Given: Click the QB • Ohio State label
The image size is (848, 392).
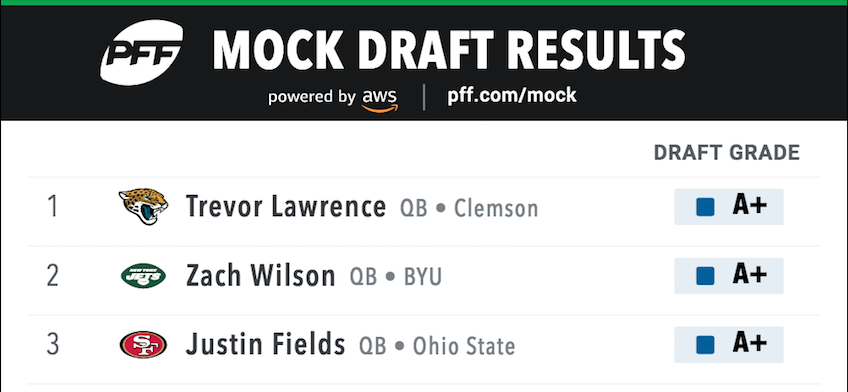Looking at the screenshot, I should (x=437, y=347).
